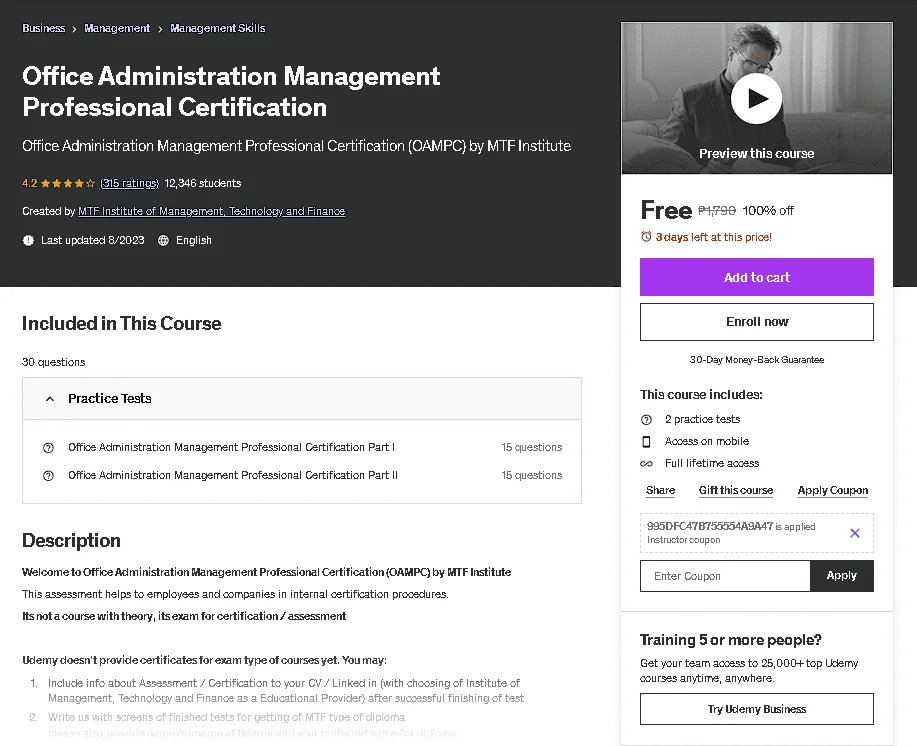Click the Description heading
Image resolution: width=917 pixels, height=746 pixels.
(71, 540)
